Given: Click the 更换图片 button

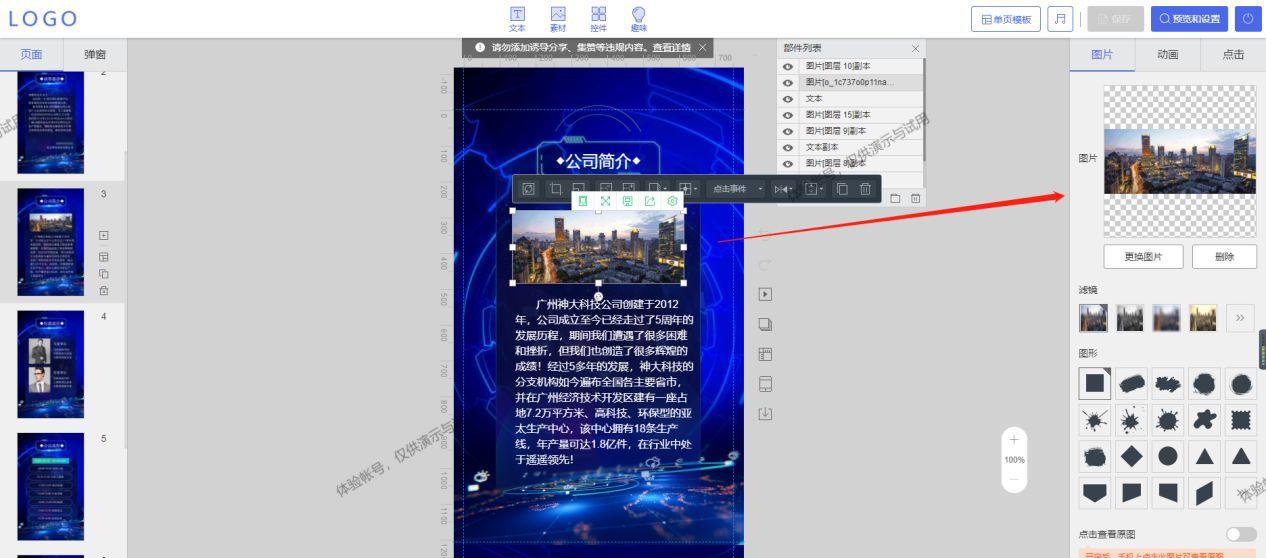Looking at the screenshot, I should pyautogui.click(x=1143, y=257).
